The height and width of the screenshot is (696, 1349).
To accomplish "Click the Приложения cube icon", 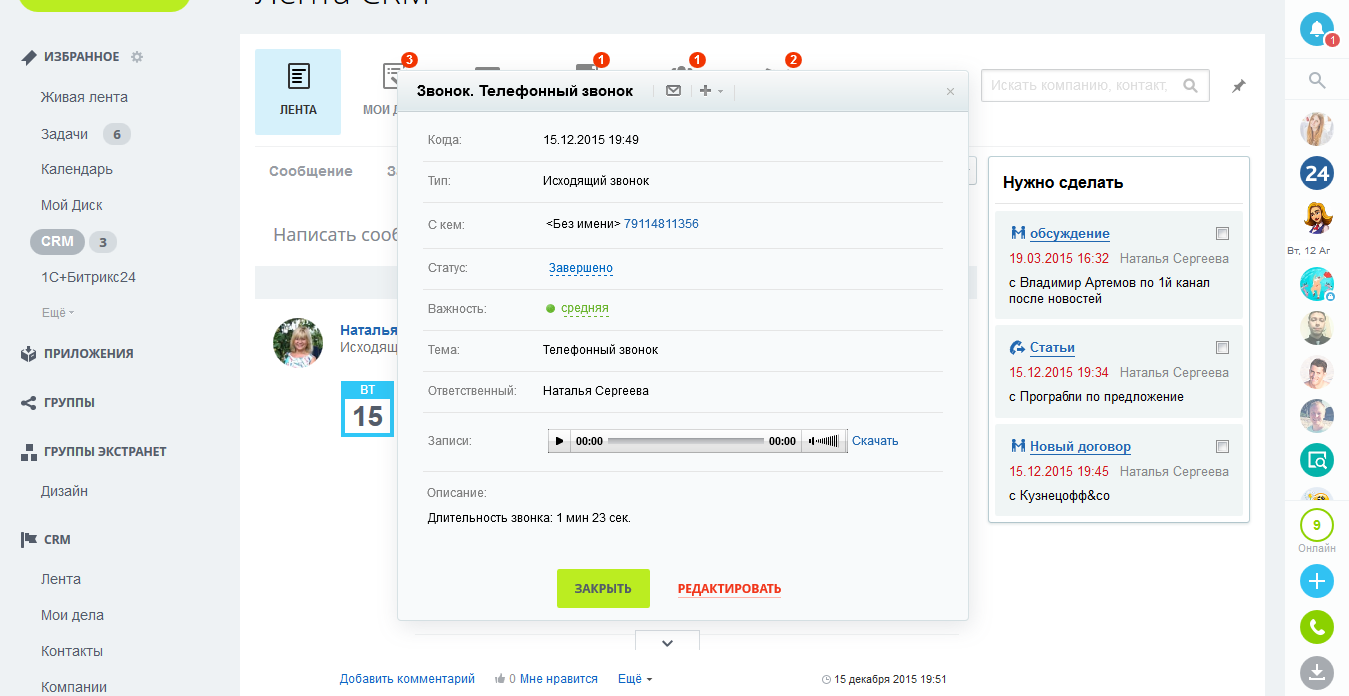I will coord(29,353).
